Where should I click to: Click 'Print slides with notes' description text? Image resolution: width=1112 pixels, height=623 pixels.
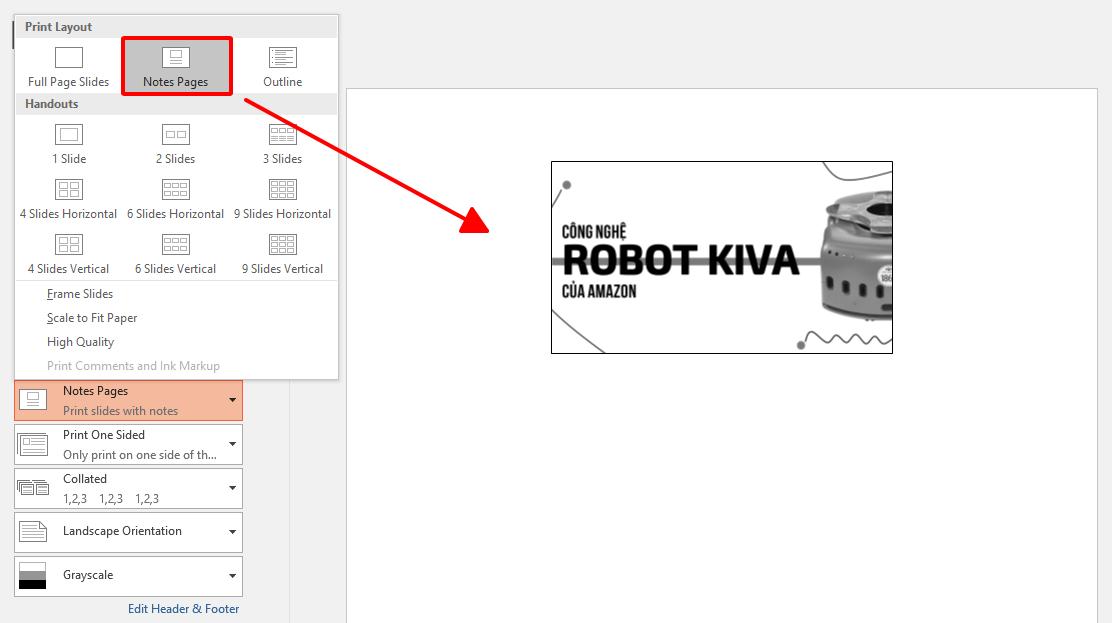121,411
